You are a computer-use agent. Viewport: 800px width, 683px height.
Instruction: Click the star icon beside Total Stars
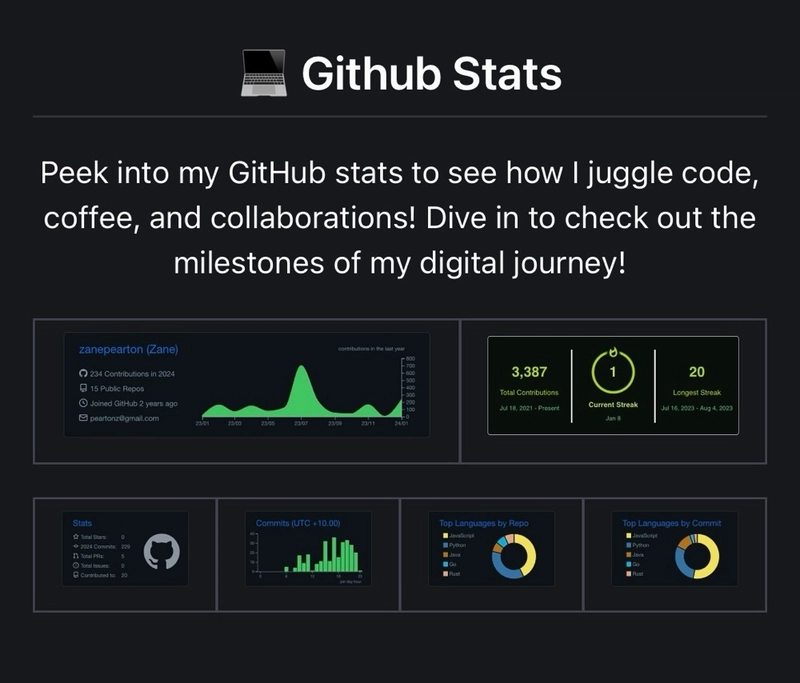(77, 537)
